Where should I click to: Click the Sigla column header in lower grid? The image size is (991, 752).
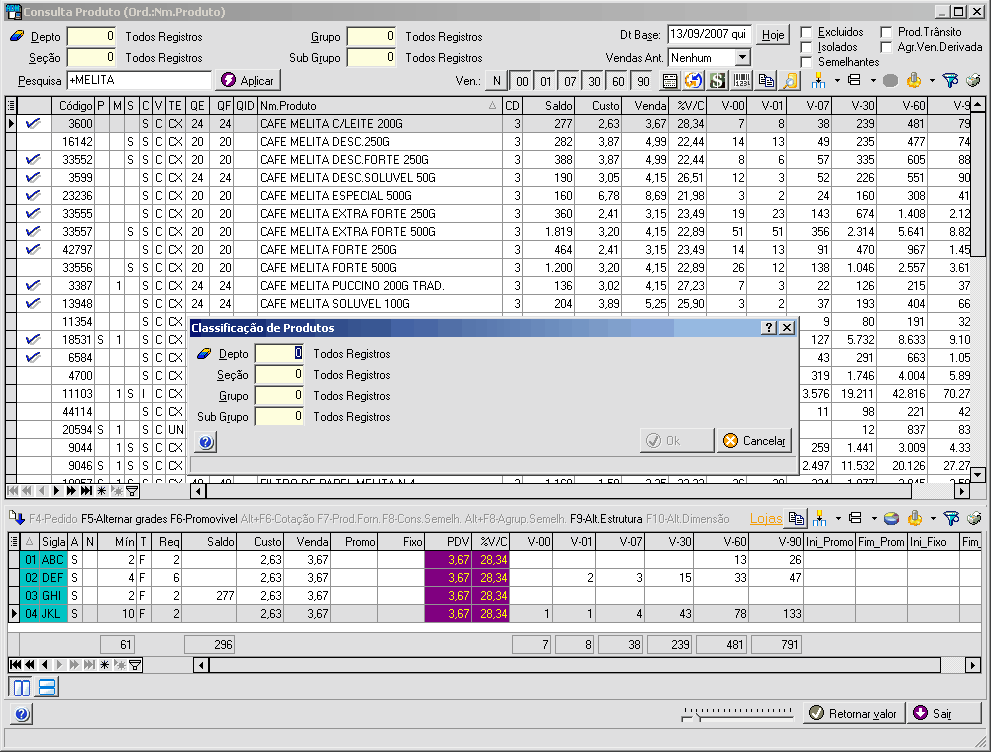tap(54, 542)
